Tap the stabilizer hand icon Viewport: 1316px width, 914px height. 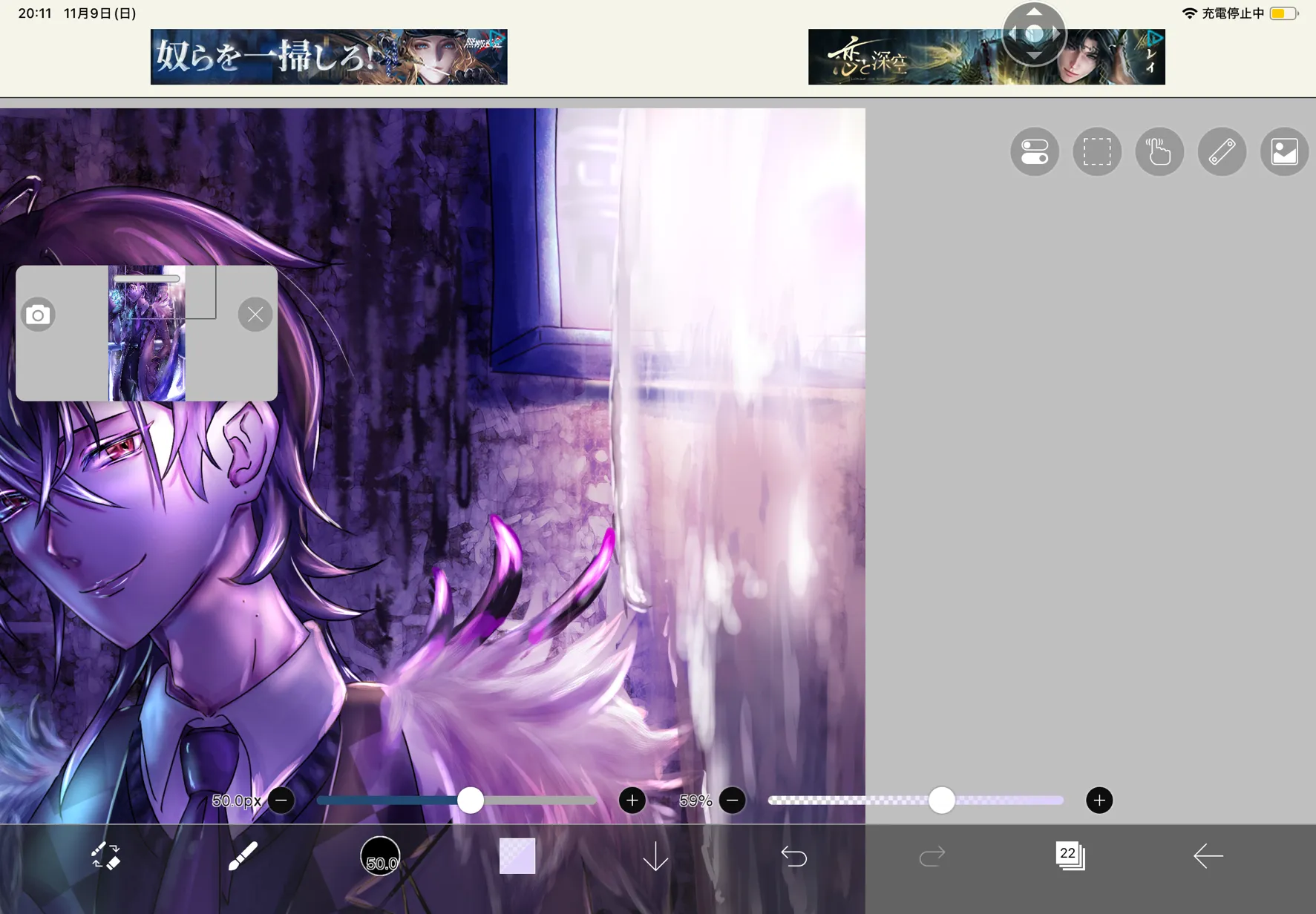click(x=1159, y=152)
